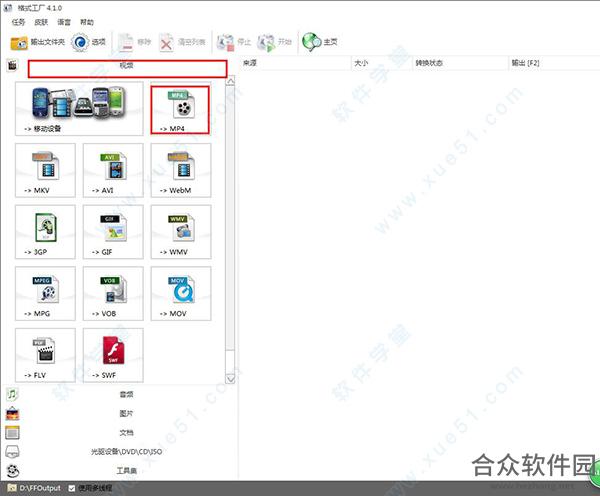
Task: Open the 主页 homepage globe button
Action: click(320, 42)
